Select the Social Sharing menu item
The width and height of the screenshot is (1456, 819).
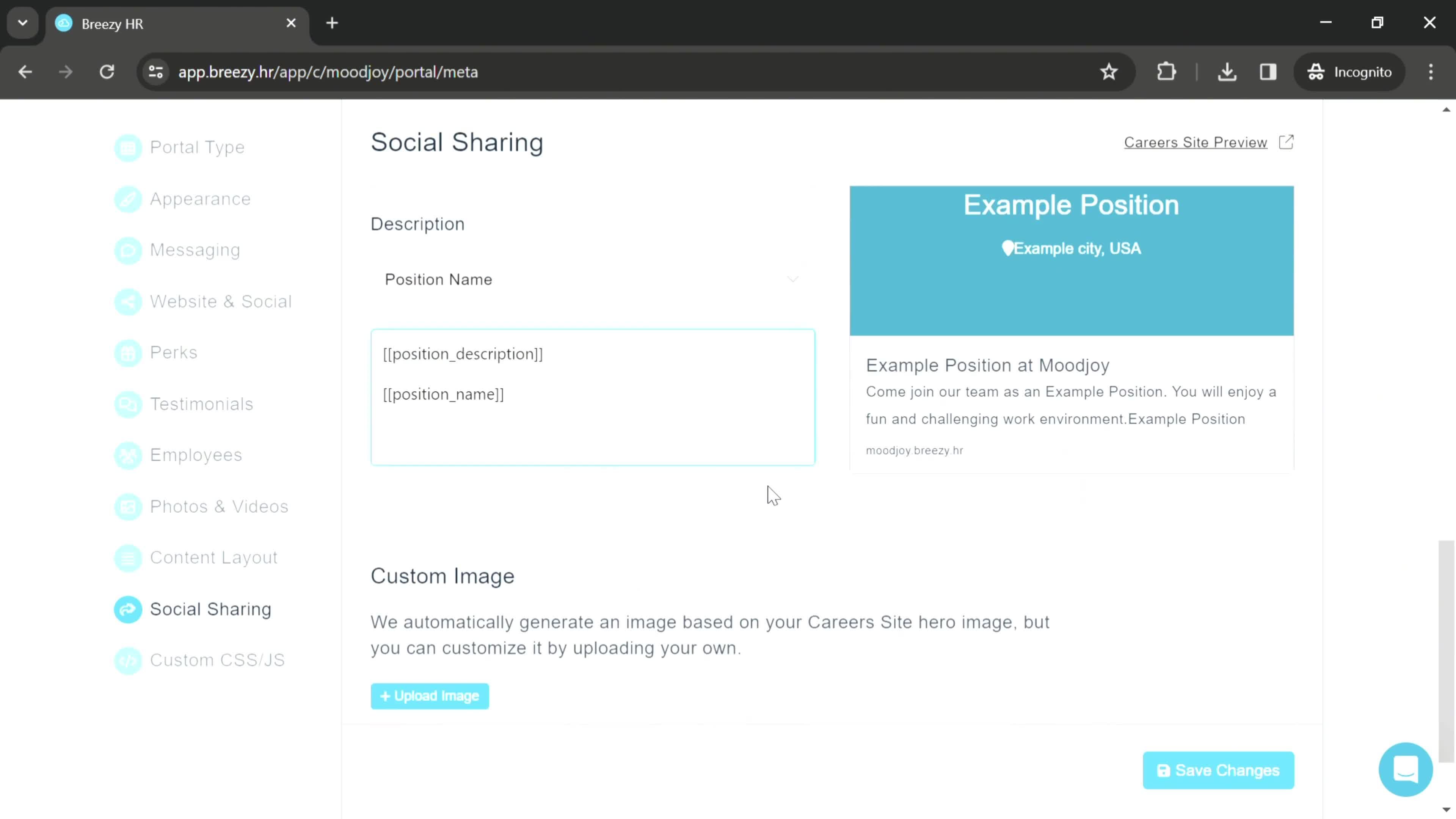pyautogui.click(x=211, y=608)
